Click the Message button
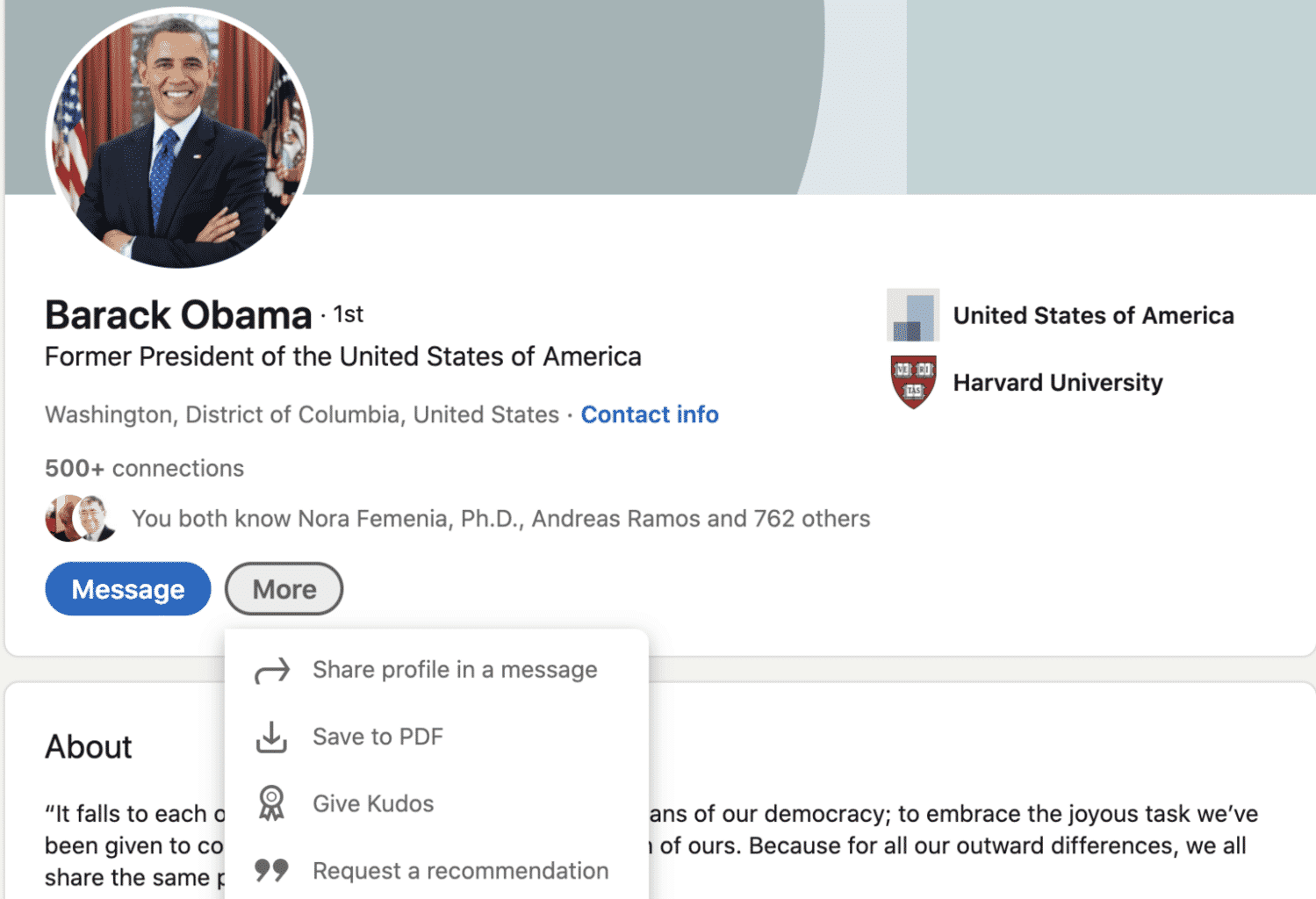This screenshot has height=899, width=1316. tap(127, 589)
